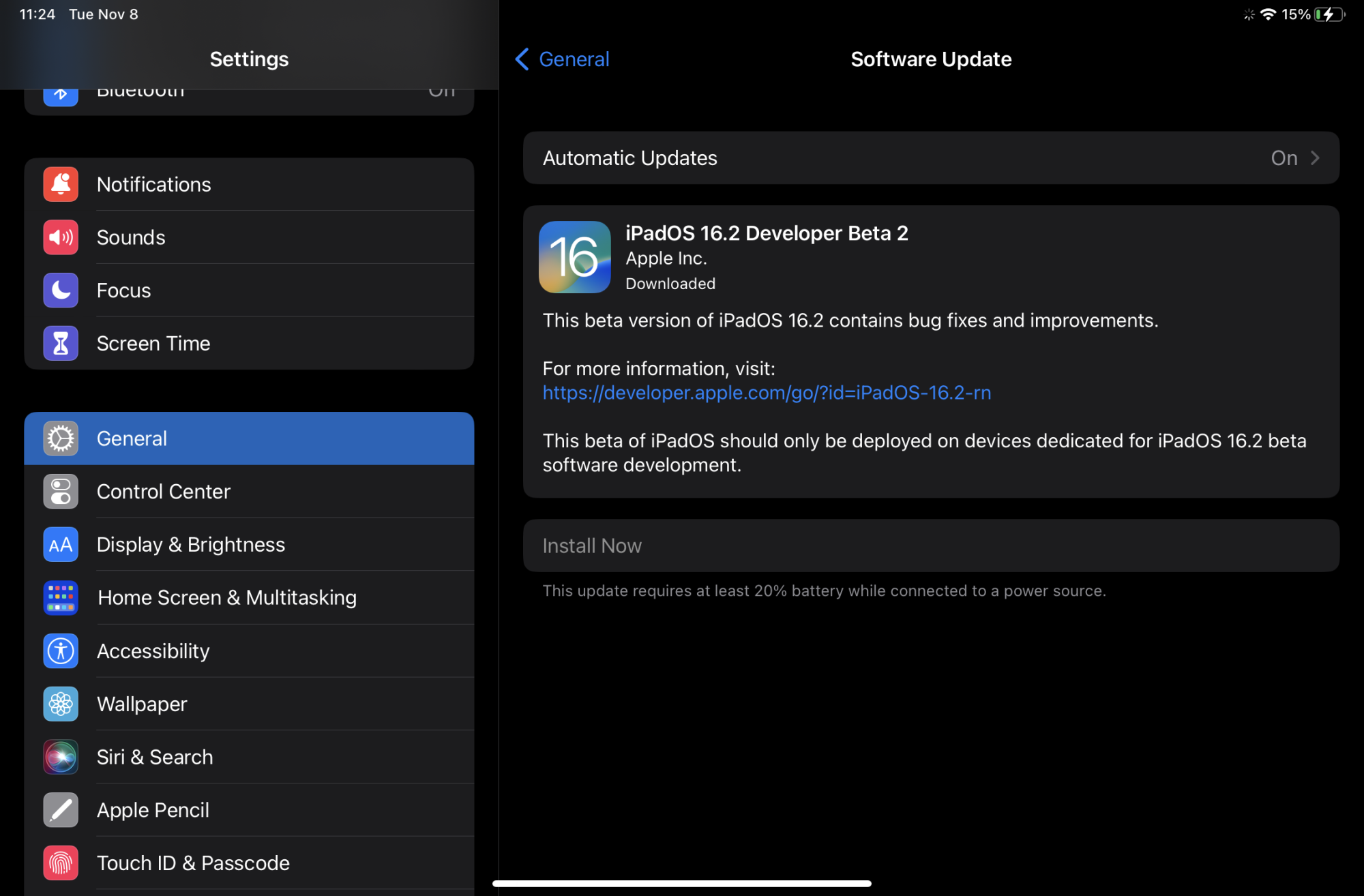Screen dimensions: 1364x896
Task: Tap the General gear icon
Action: click(x=61, y=438)
